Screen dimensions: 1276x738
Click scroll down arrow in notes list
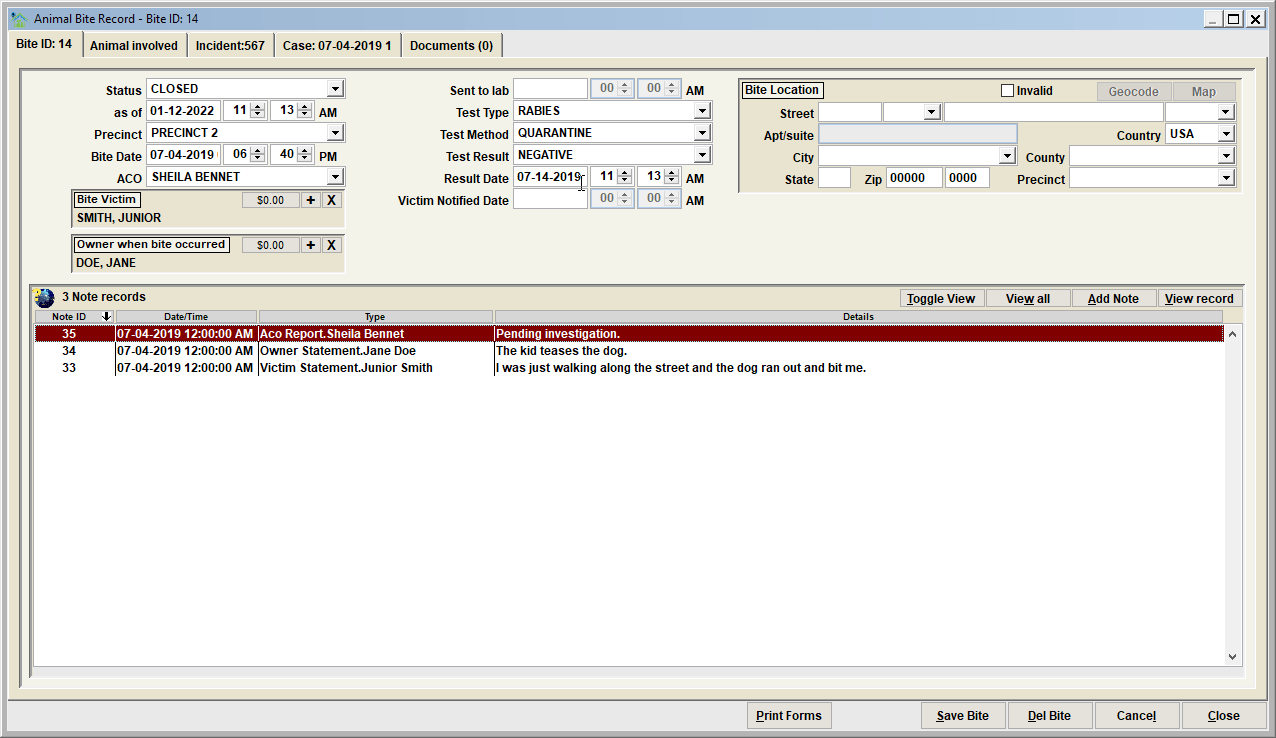[x=1233, y=657]
